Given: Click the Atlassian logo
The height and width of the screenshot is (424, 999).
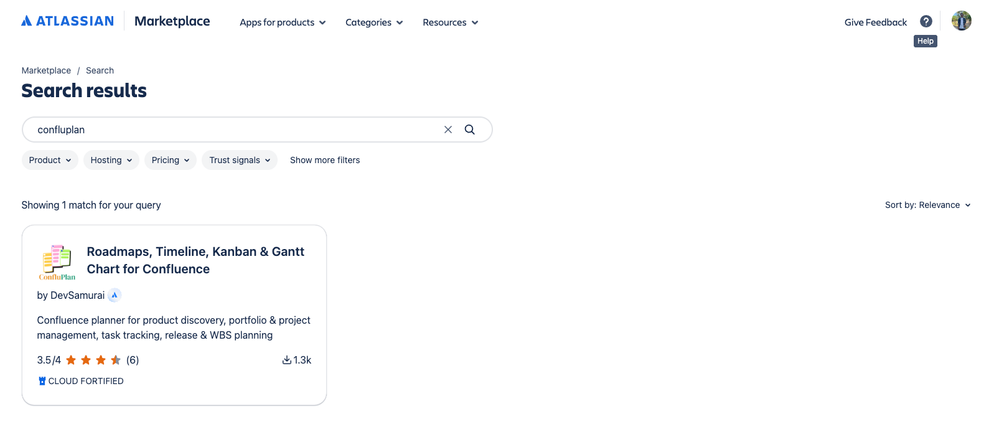Looking at the screenshot, I should pyautogui.click(x=68, y=21).
